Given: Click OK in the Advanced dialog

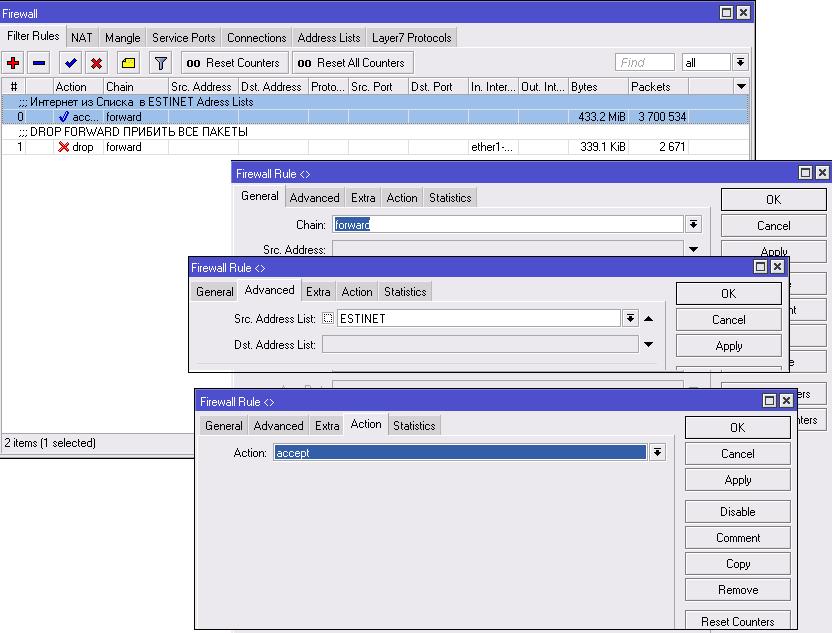Looking at the screenshot, I should click(x=729, y=293).
